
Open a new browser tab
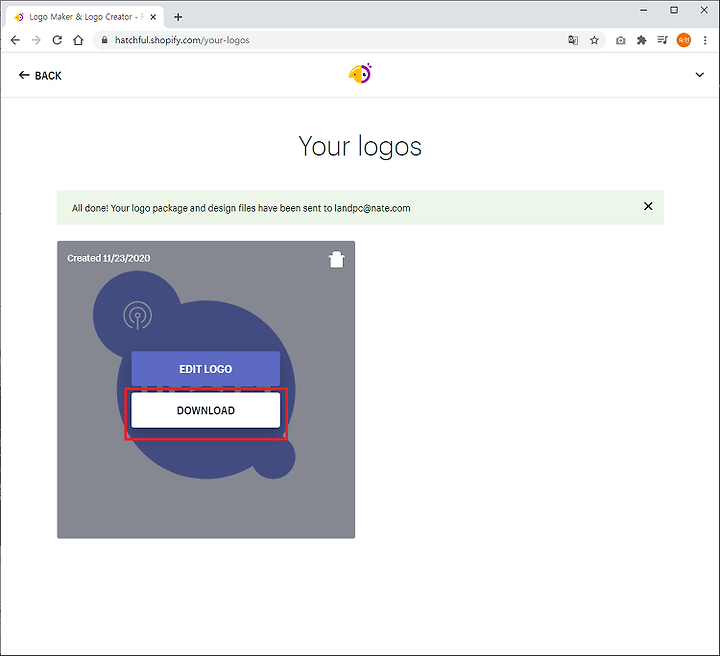178,17
